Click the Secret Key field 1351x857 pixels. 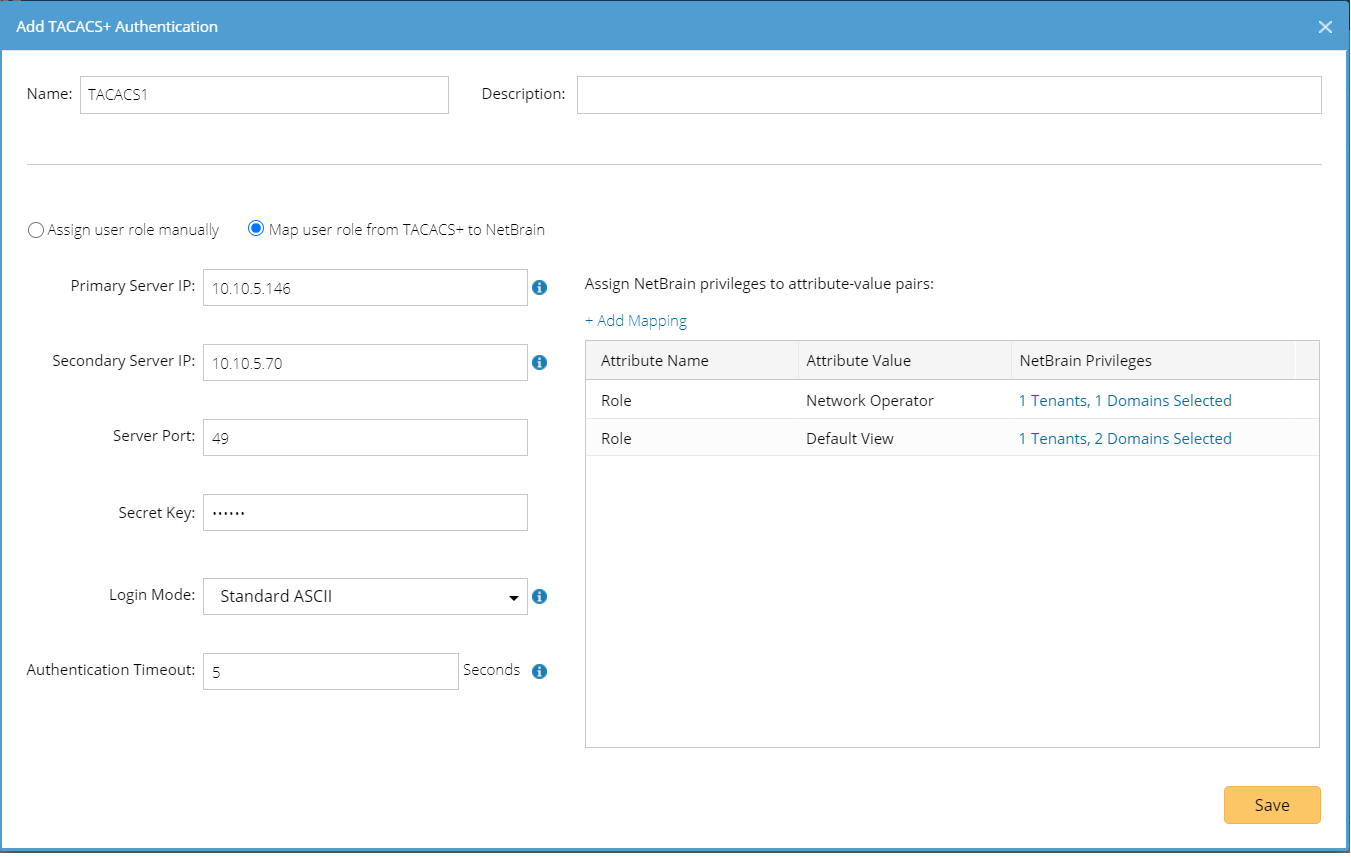pos(365,513)
